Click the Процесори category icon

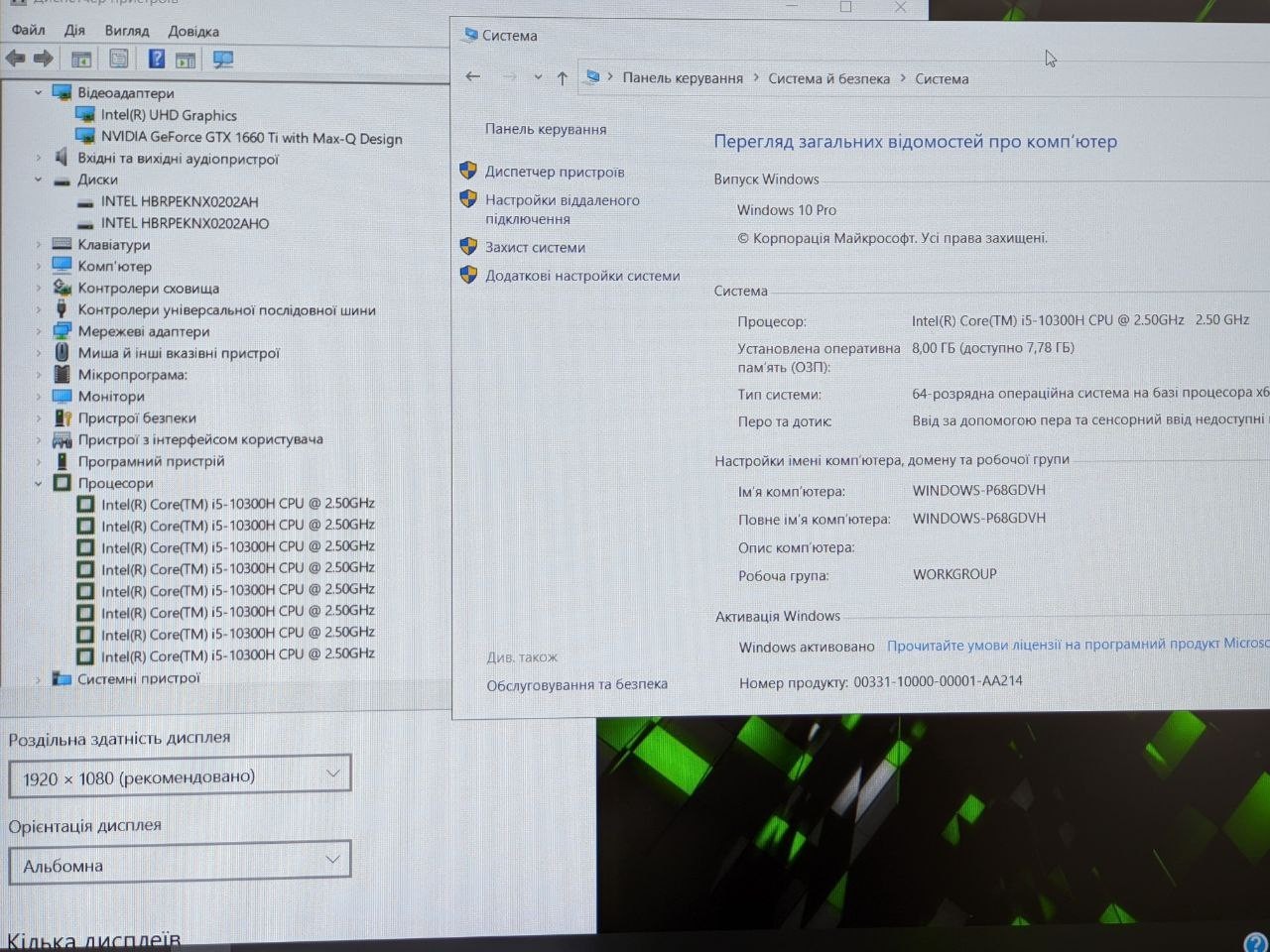pyautogui.click(x=62, y=483)
